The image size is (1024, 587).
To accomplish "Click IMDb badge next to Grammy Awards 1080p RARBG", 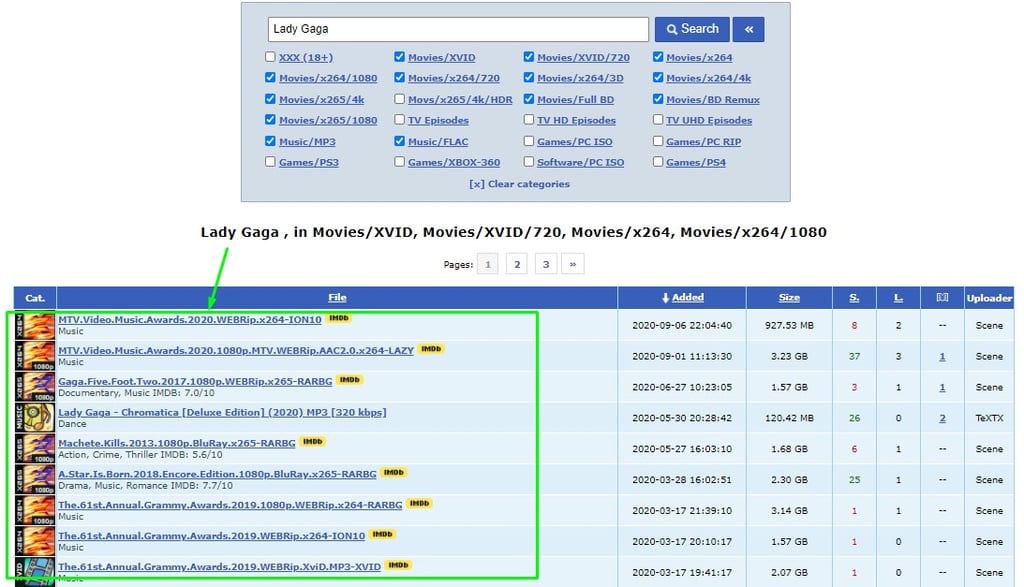I will coord(419,503).
